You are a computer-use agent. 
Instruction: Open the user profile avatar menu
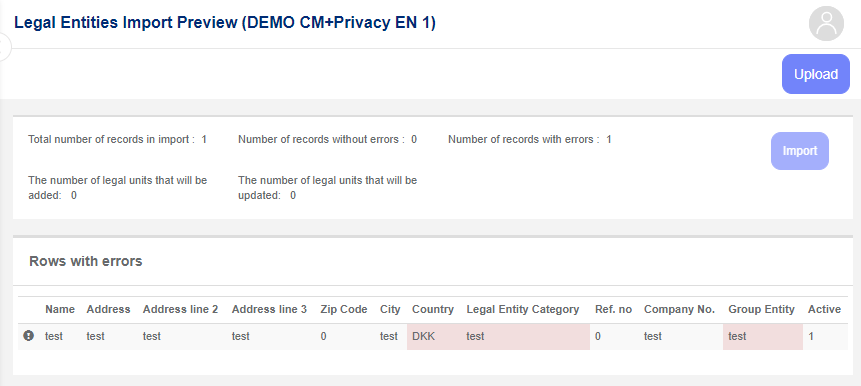[826, 24]
